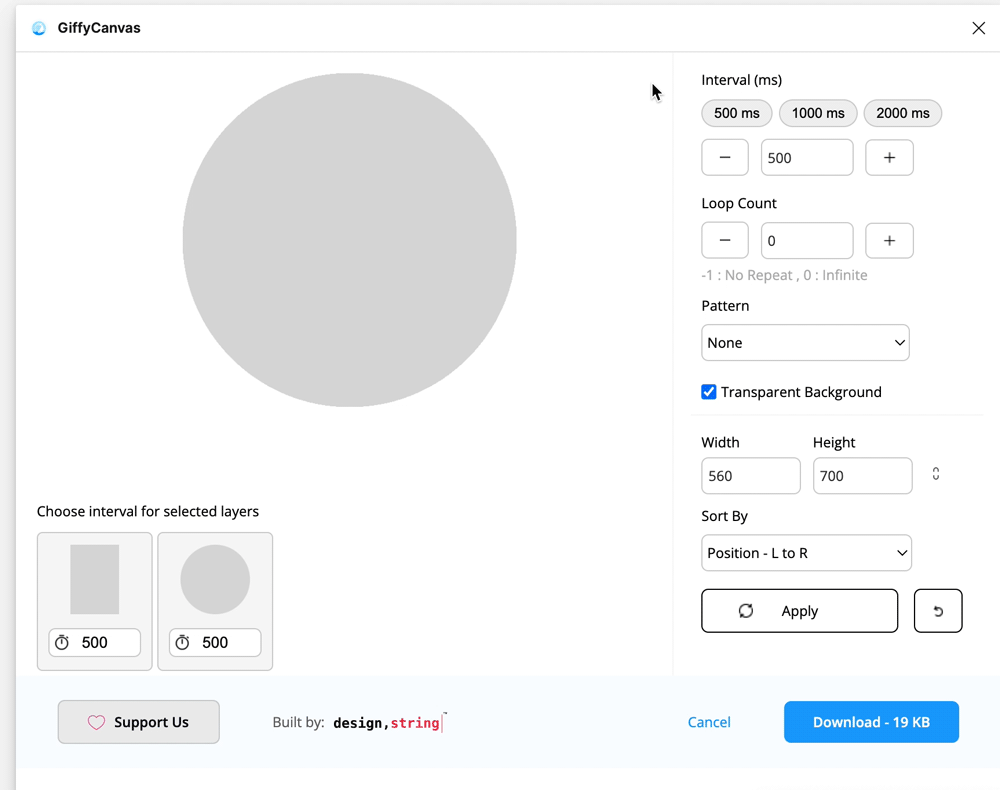Click the GiffyCanvas logo icon

click(x=39, y=28)
